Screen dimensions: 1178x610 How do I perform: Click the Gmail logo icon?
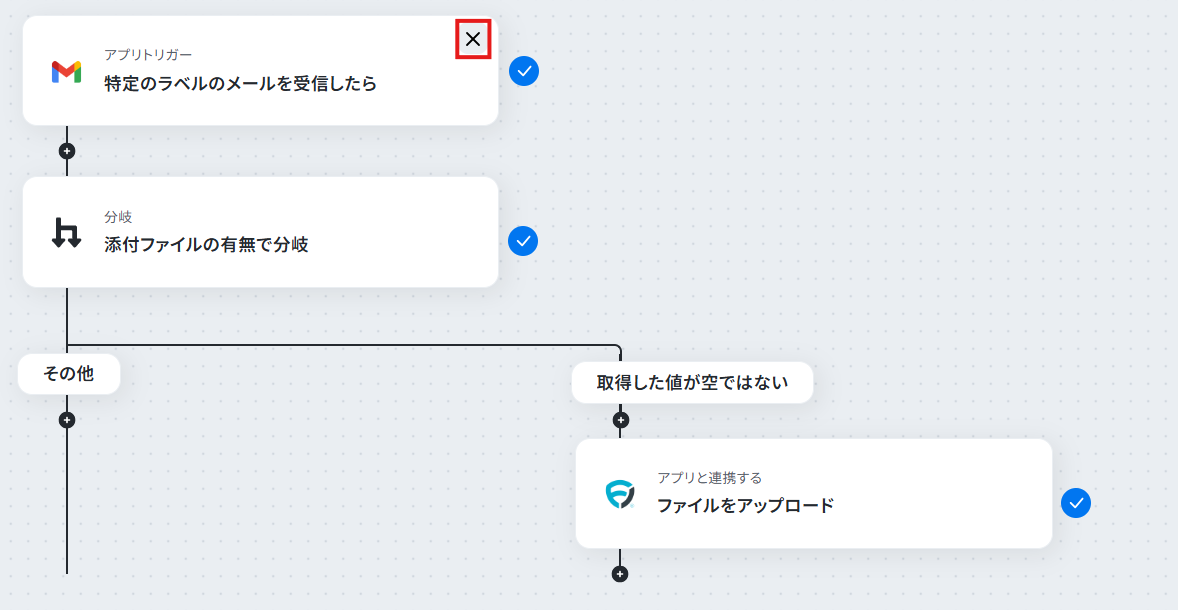[x=66, y=71]
